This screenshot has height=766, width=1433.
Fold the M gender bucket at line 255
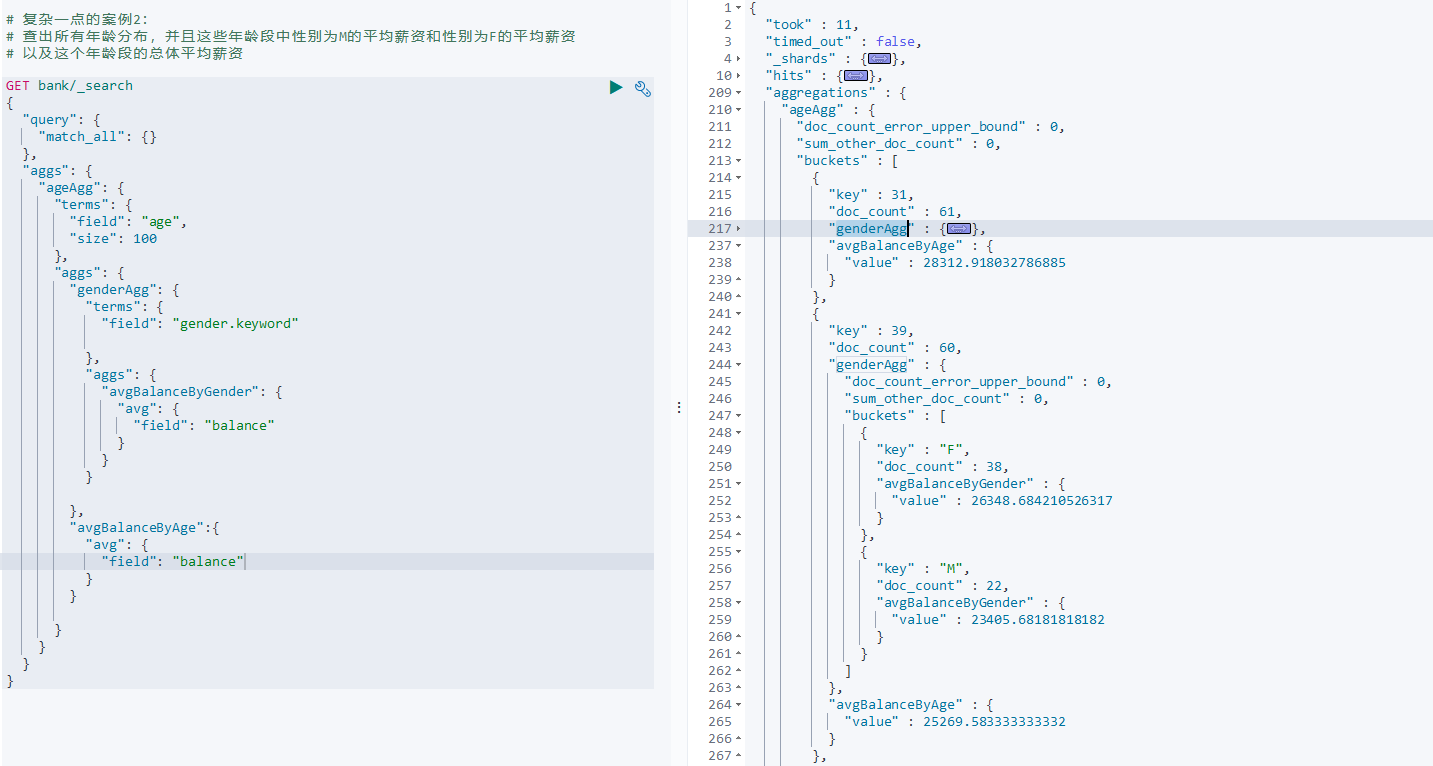click(x=739, y=552)
